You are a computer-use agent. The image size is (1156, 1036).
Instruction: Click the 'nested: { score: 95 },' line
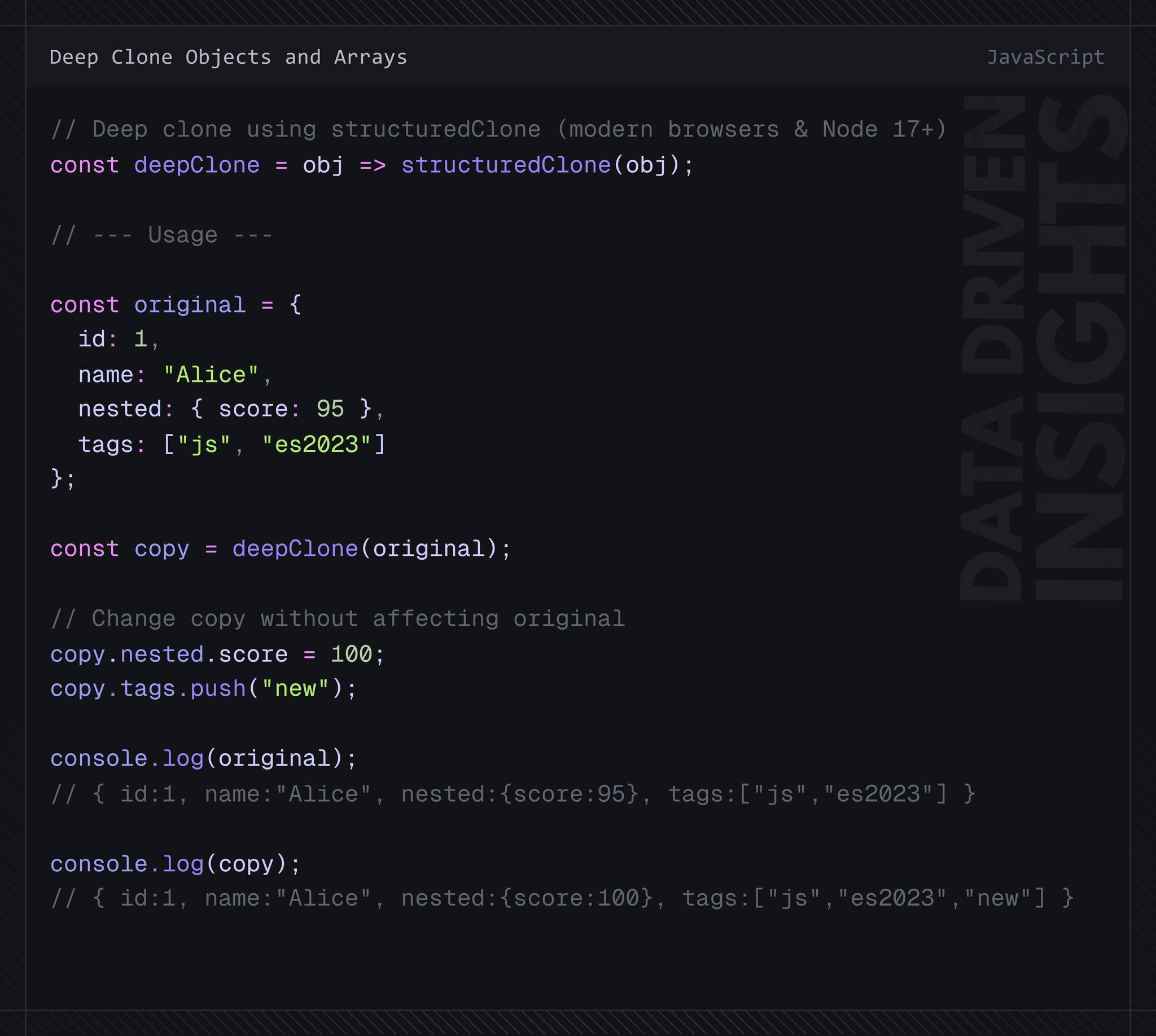click(231, 409)
